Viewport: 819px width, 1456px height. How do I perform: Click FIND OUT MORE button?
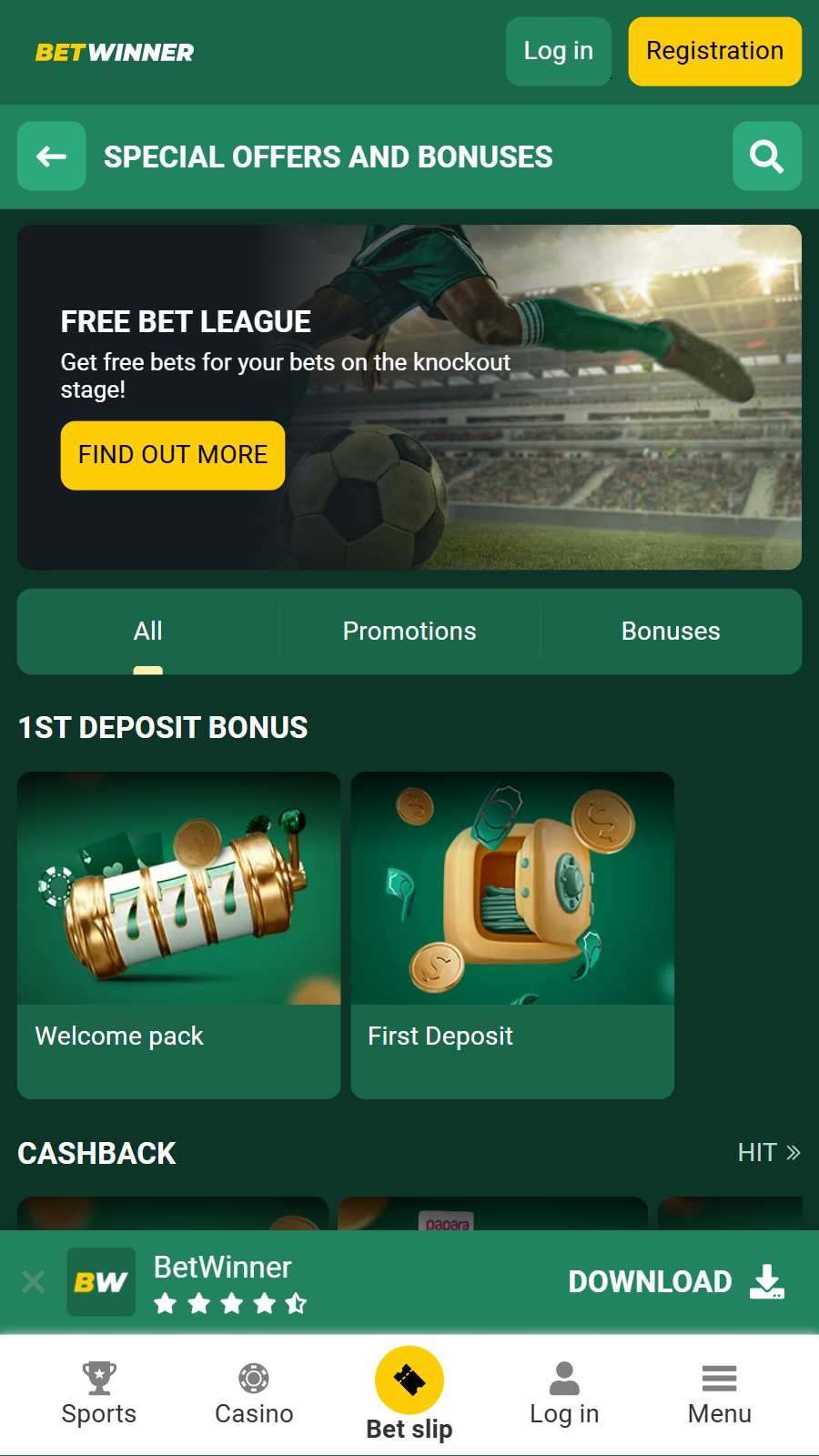pos(173,455)
